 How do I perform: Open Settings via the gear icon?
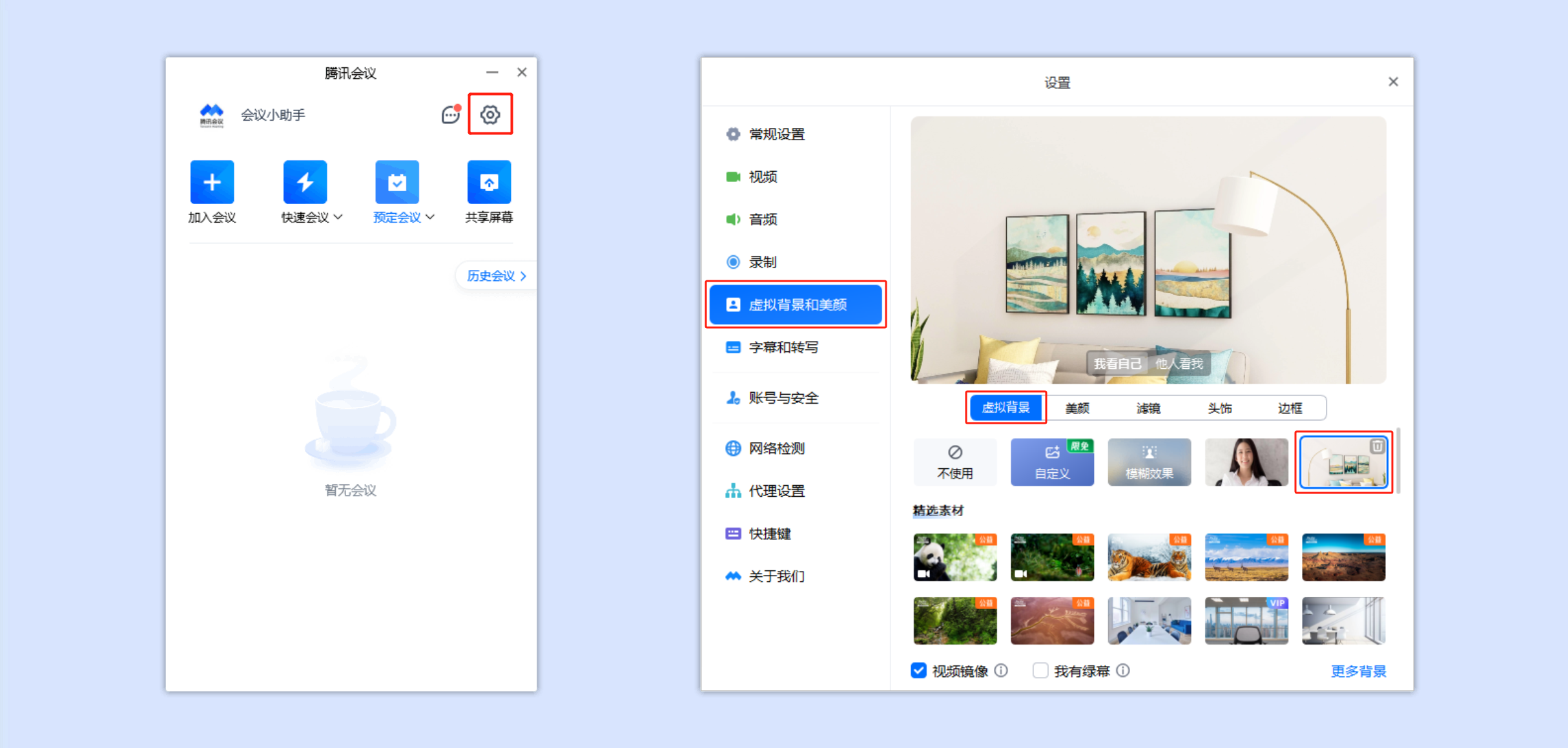point(490,114)
